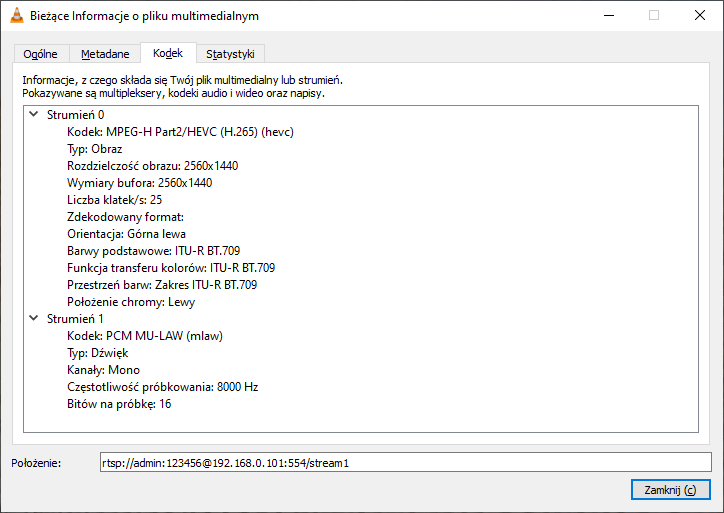
Task: Click the Zamknij (c) button
Action: point(670,489)
